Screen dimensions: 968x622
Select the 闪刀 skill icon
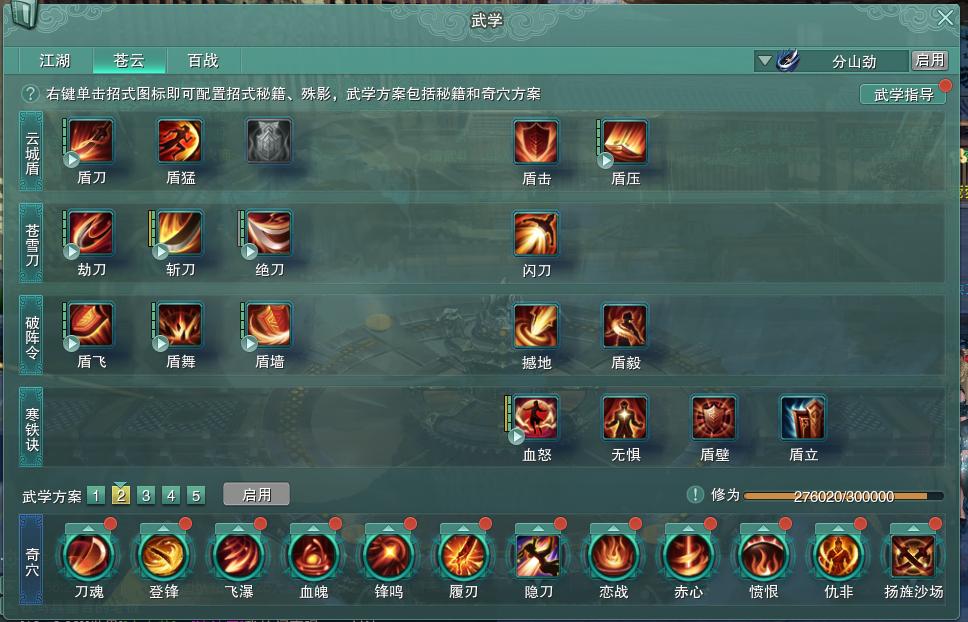(536, 233)
